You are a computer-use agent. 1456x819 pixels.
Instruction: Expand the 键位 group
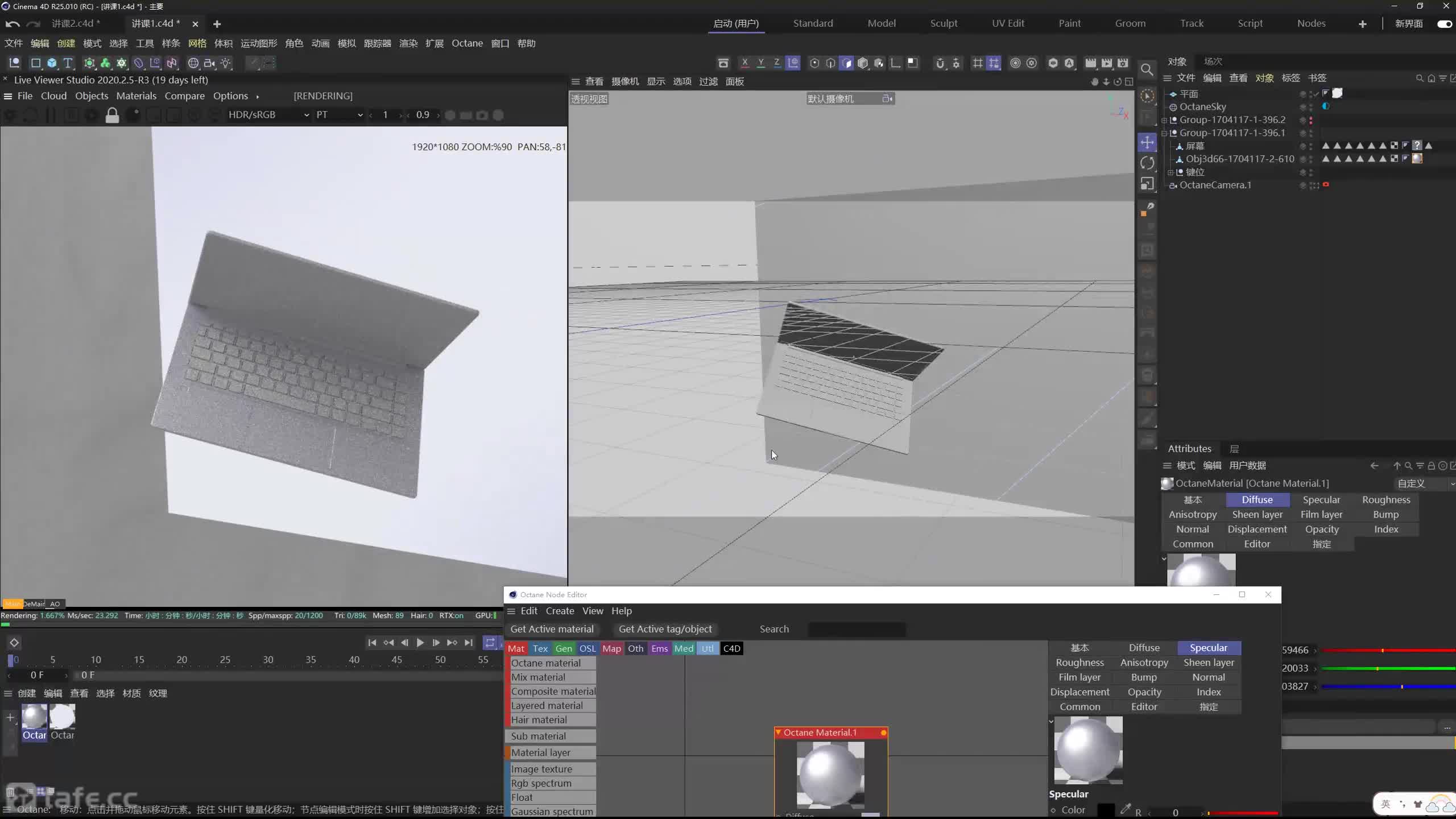tap(1170, 172)
